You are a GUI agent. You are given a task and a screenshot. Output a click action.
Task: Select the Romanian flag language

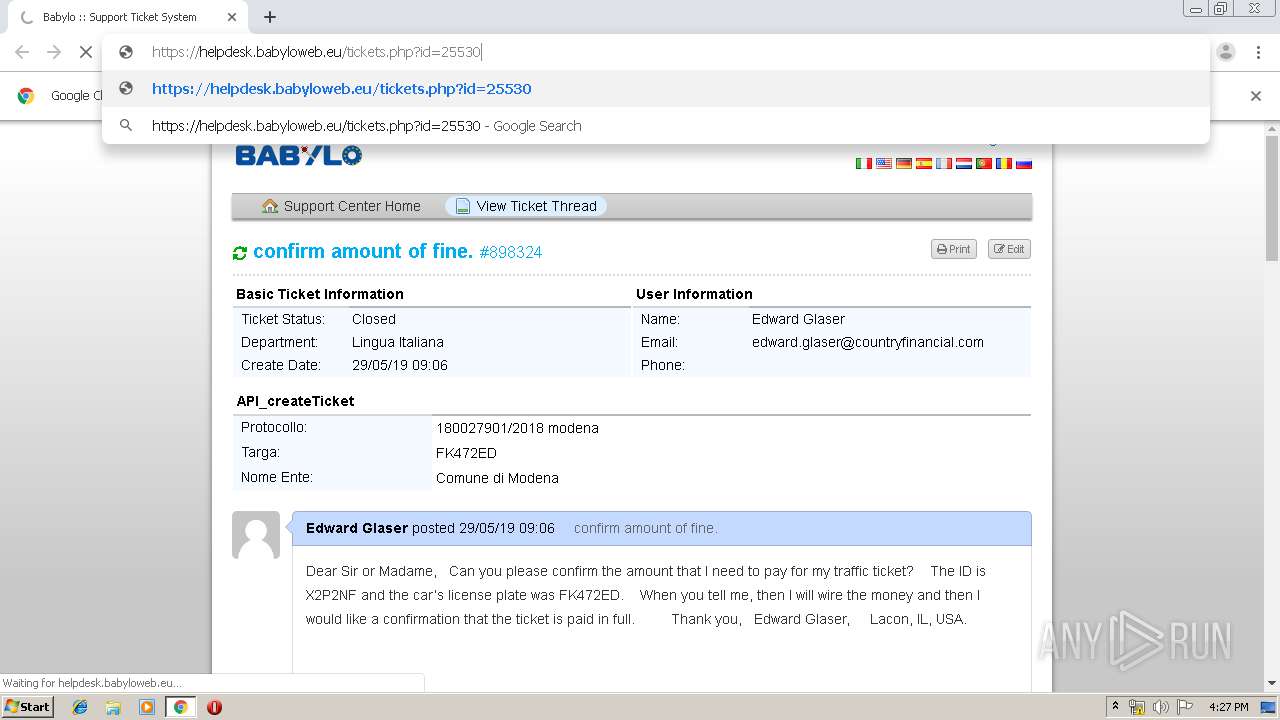point(1004,163)
